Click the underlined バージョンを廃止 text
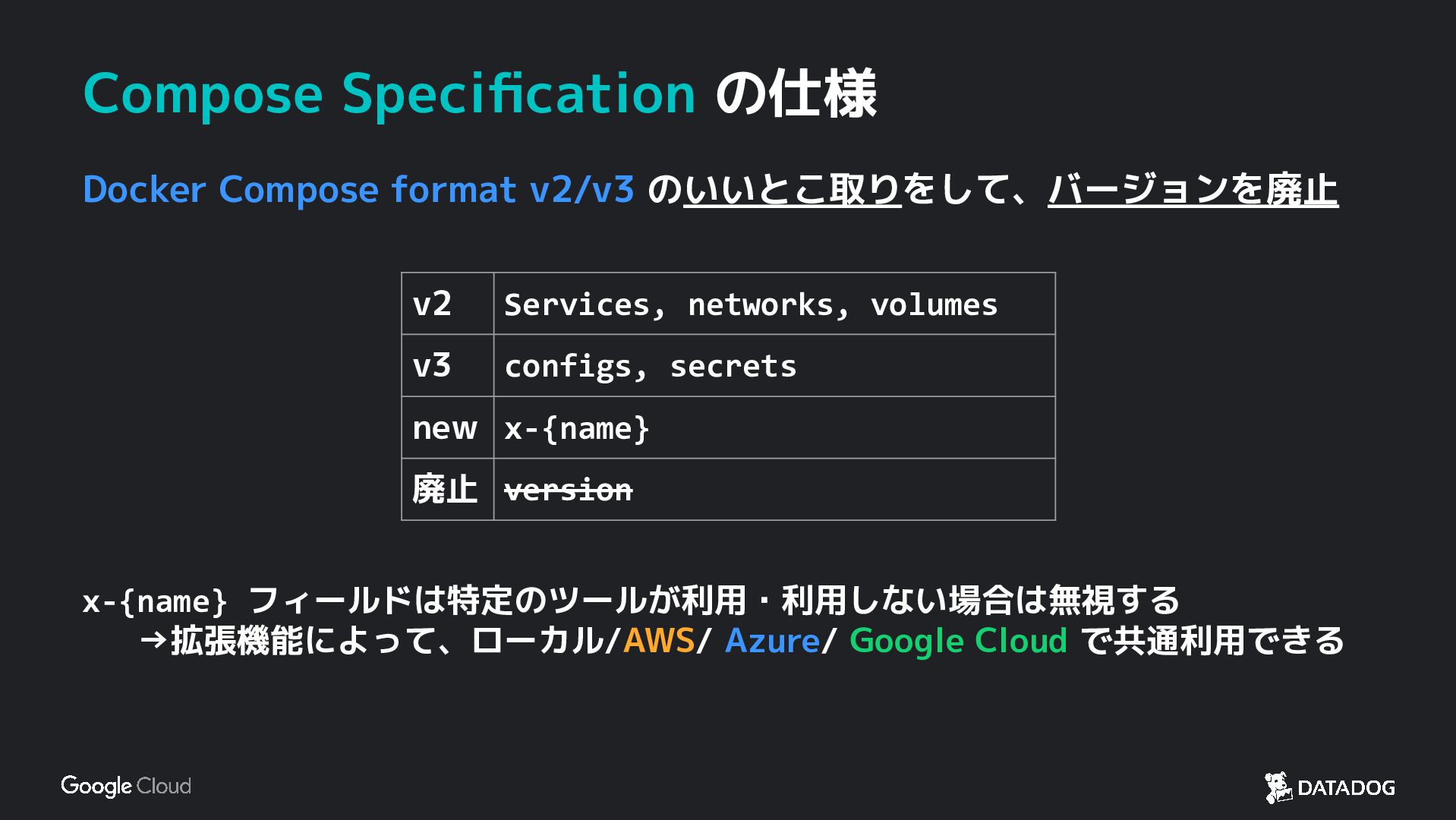 [1193, 189]
